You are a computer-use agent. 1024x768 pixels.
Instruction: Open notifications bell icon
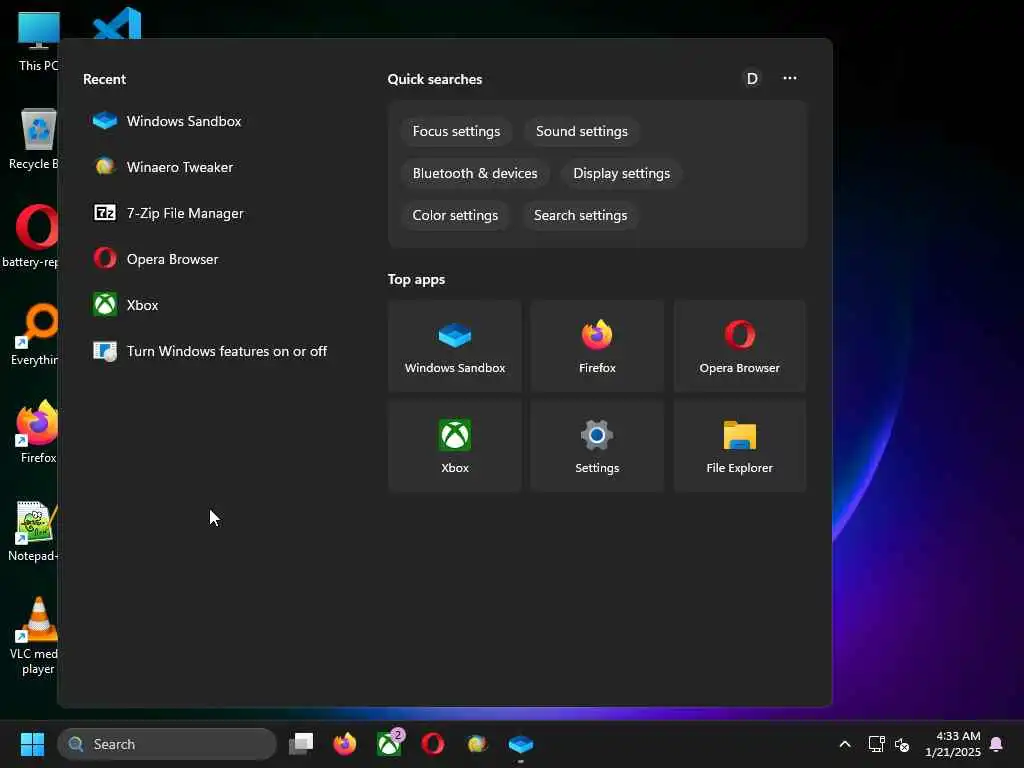pos(997,744)
